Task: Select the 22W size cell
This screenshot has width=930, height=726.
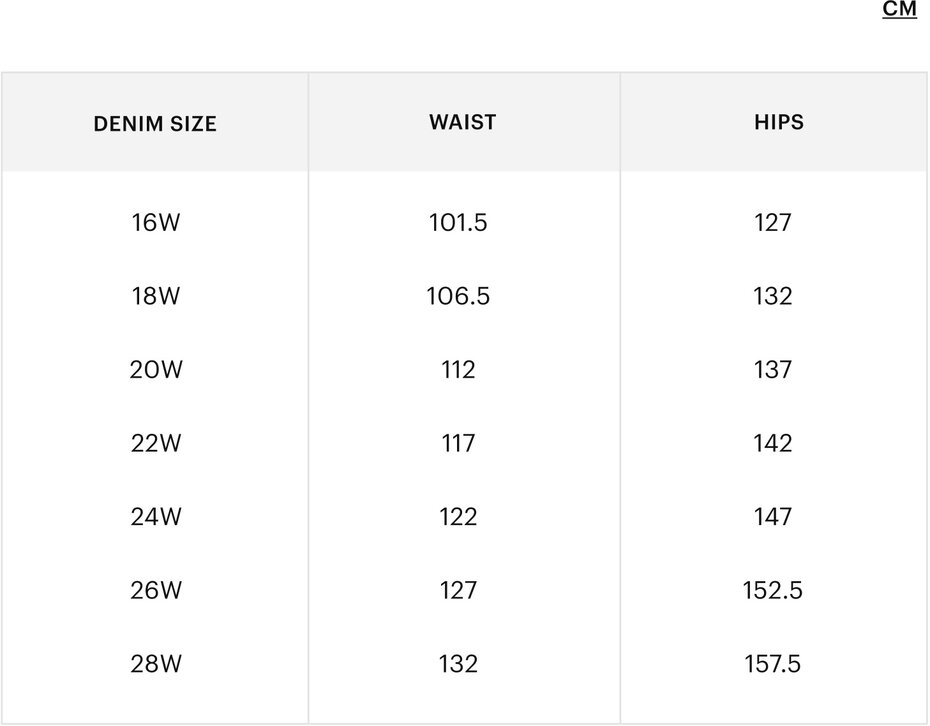Action: click(x=156, y=443)
